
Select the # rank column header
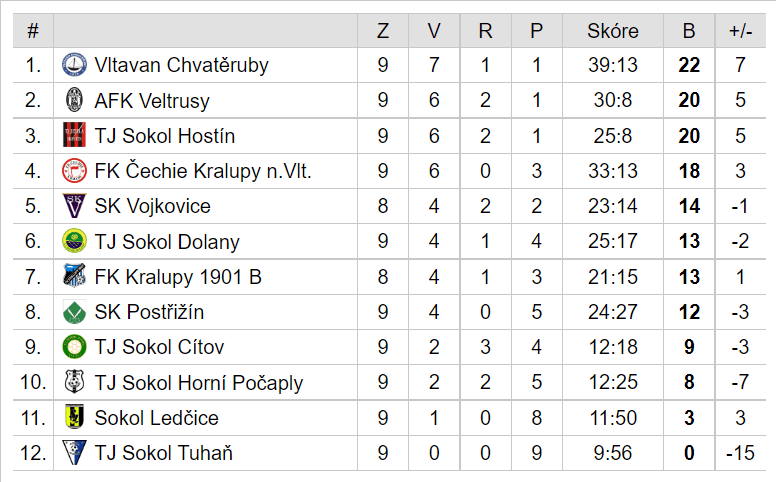(33, 31)
